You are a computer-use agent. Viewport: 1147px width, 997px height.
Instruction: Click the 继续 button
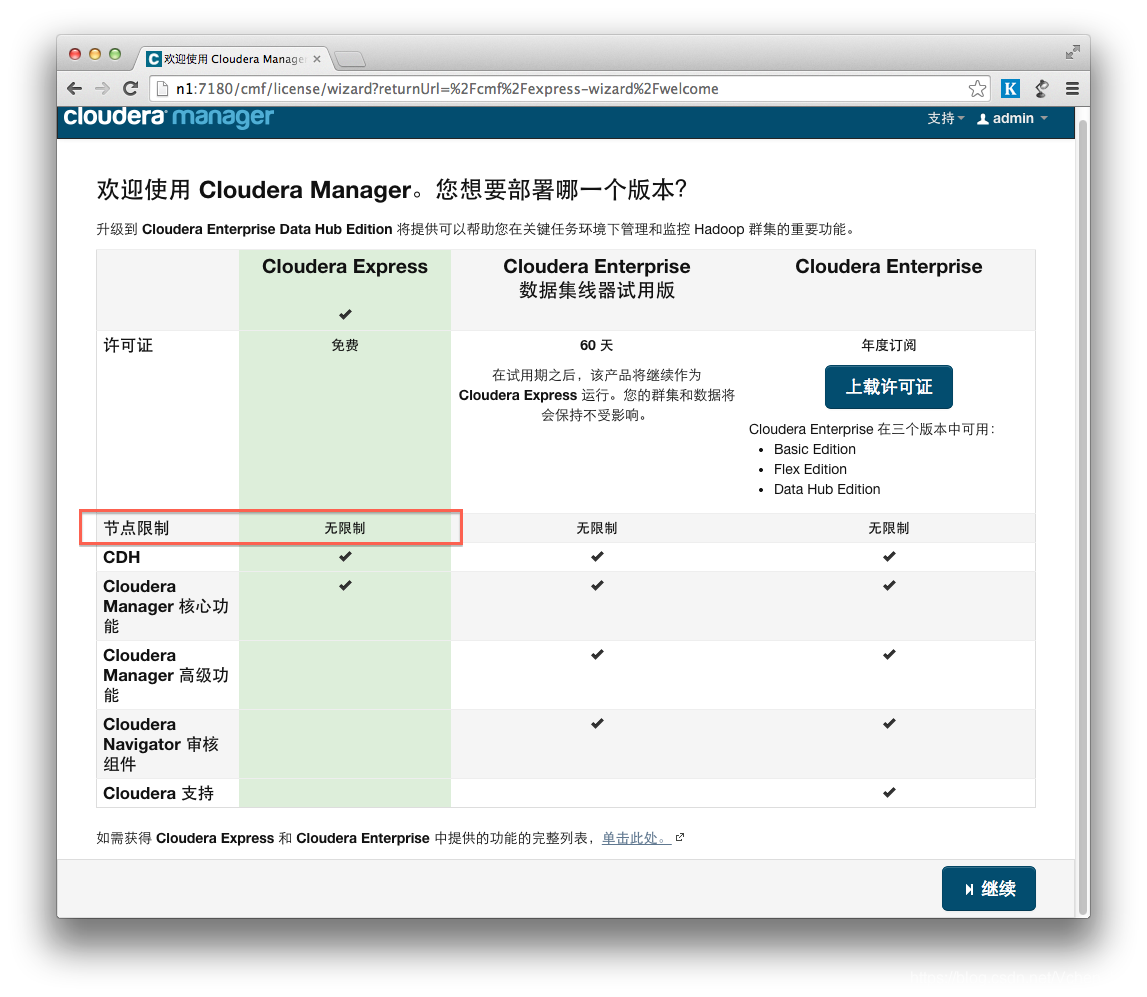pyautogui.click(x=988, y=889)
